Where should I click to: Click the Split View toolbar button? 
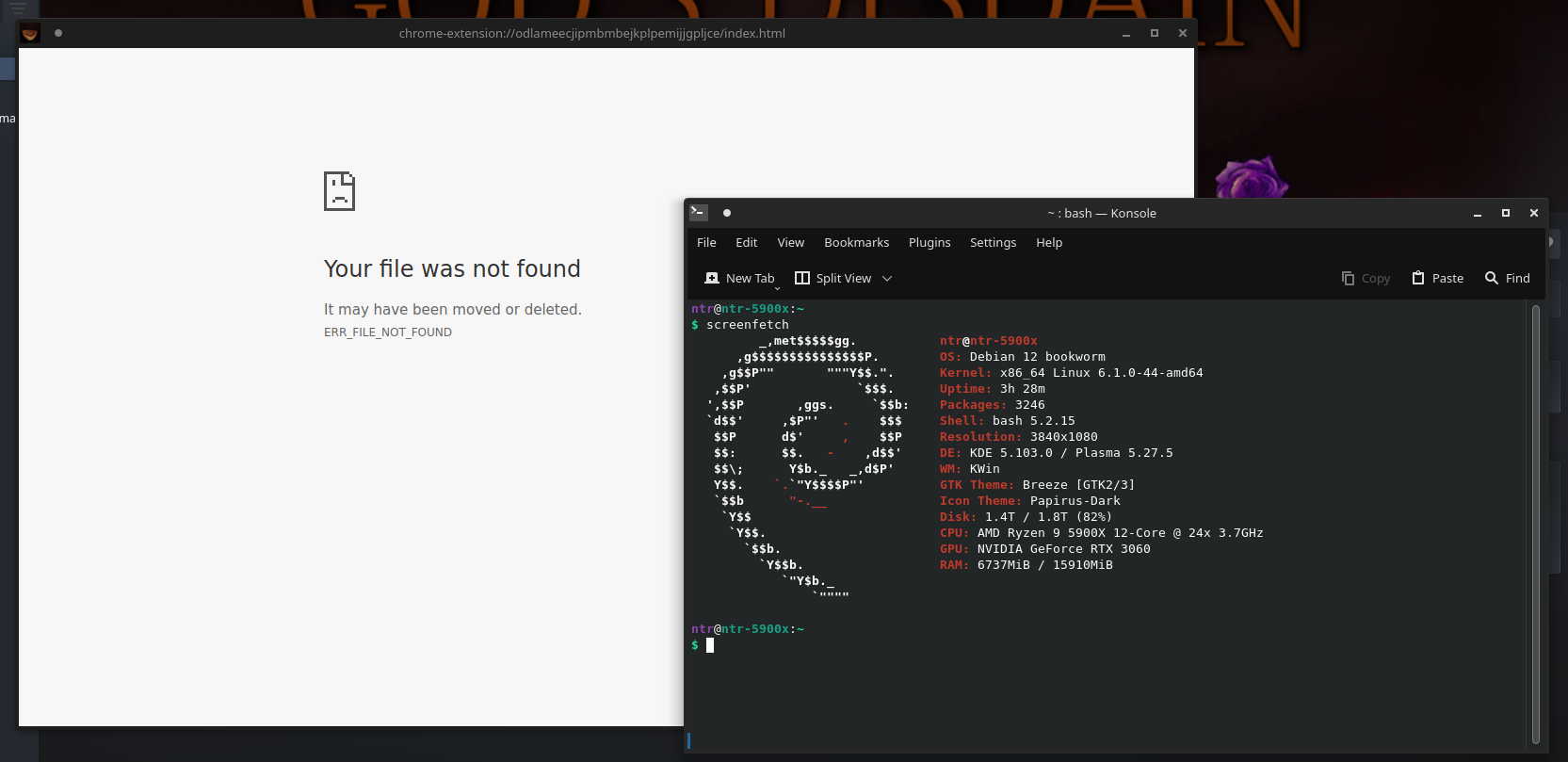833,278
